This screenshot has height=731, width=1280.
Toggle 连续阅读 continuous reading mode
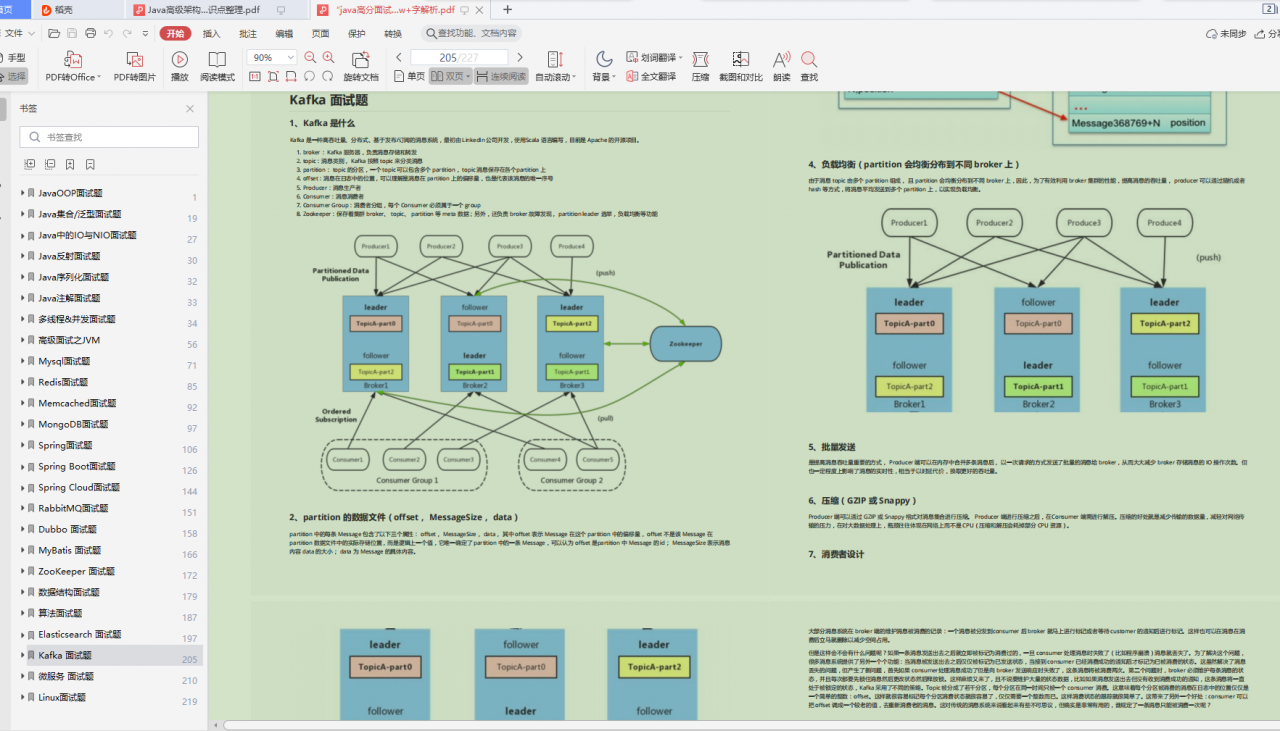(x=501, y=76)
